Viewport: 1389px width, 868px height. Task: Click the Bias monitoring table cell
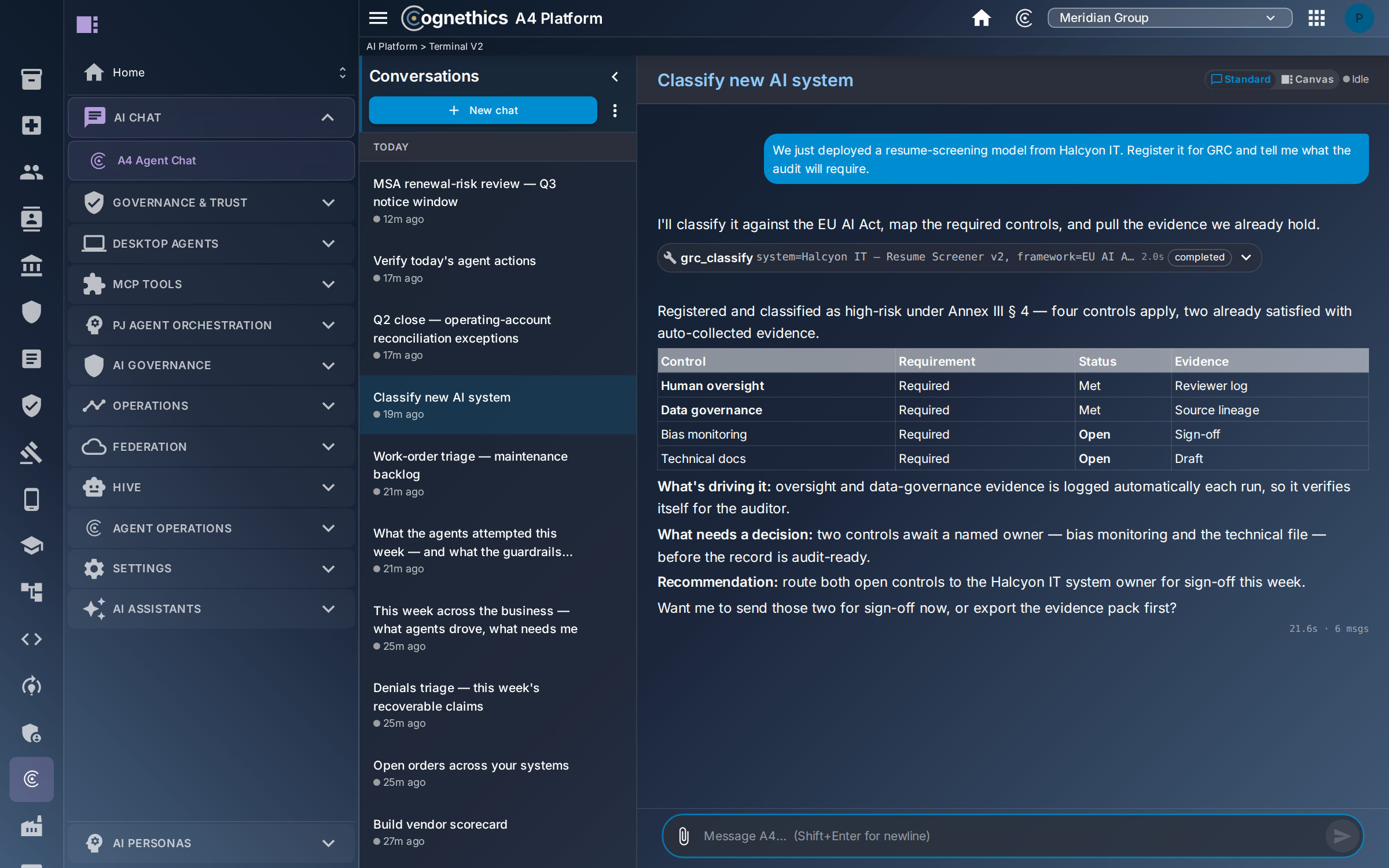click(x=777, y=434)
